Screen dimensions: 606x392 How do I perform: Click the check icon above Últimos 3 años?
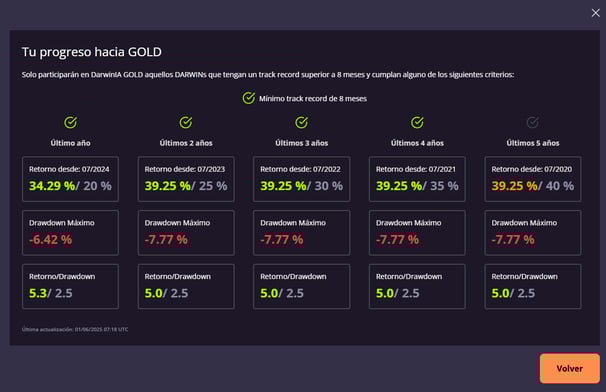point(301,123)
